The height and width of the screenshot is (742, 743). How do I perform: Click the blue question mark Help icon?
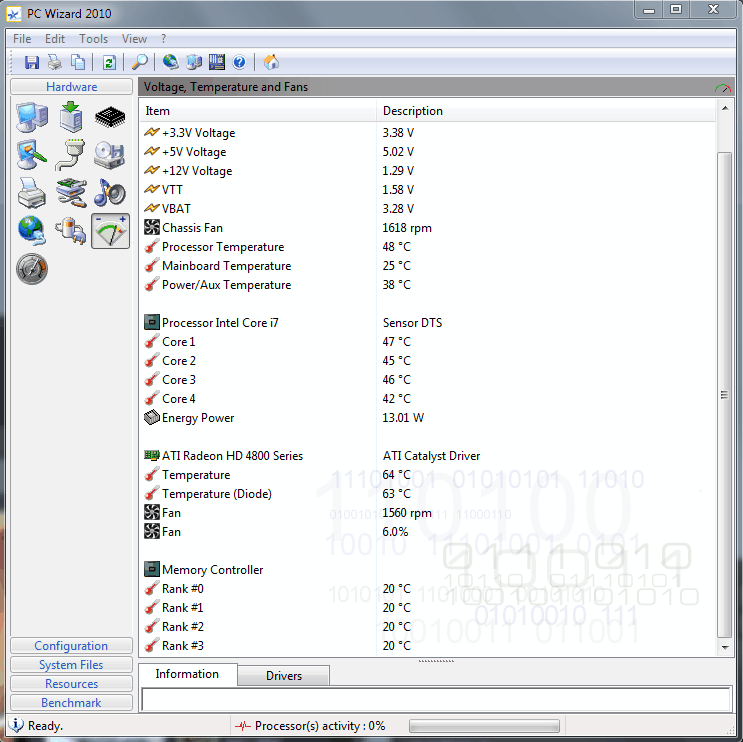coord(240,62)
